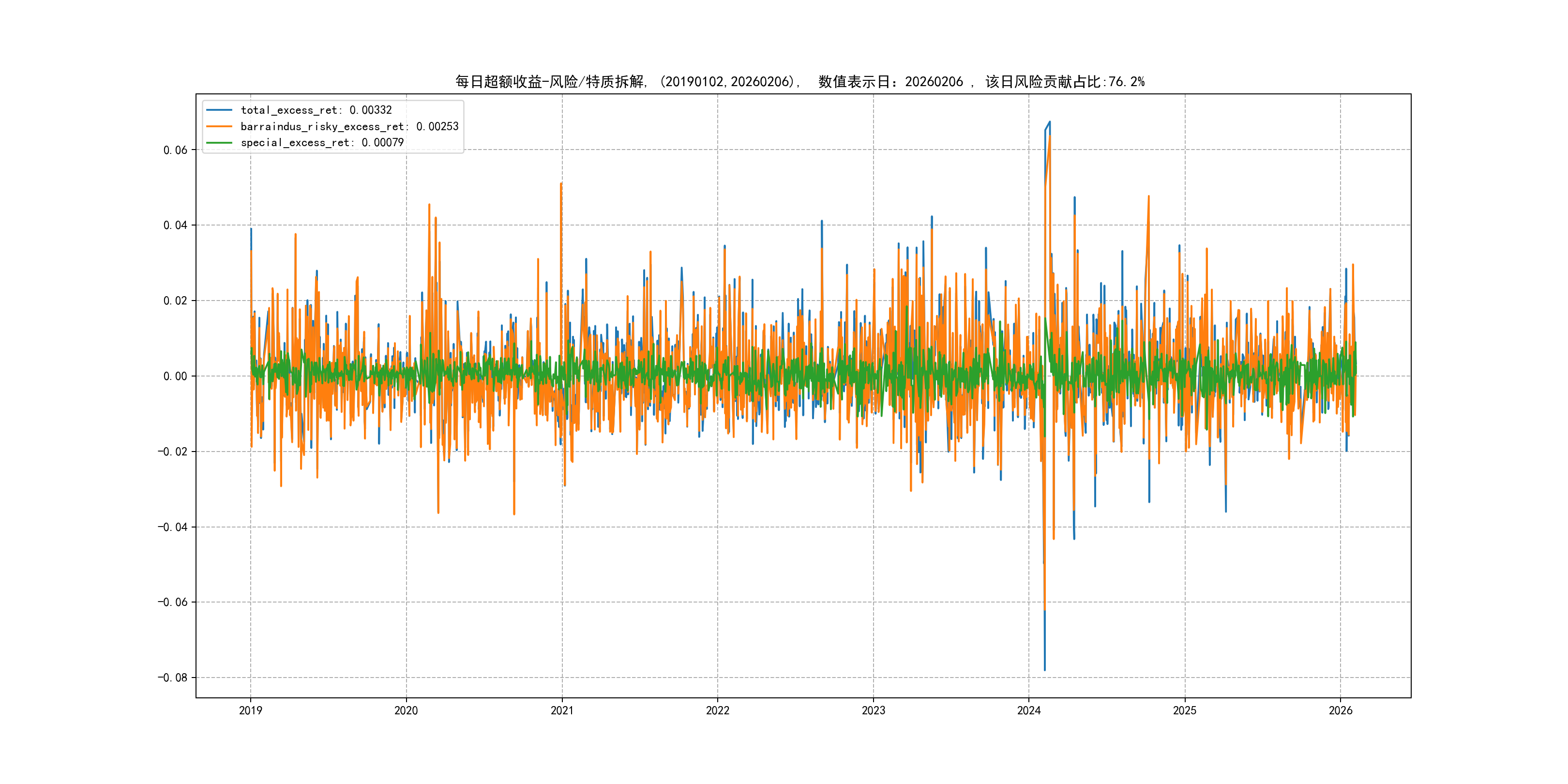Click the 2026 x-axis tick label

pyautogui.click(x=1341, y=710)
